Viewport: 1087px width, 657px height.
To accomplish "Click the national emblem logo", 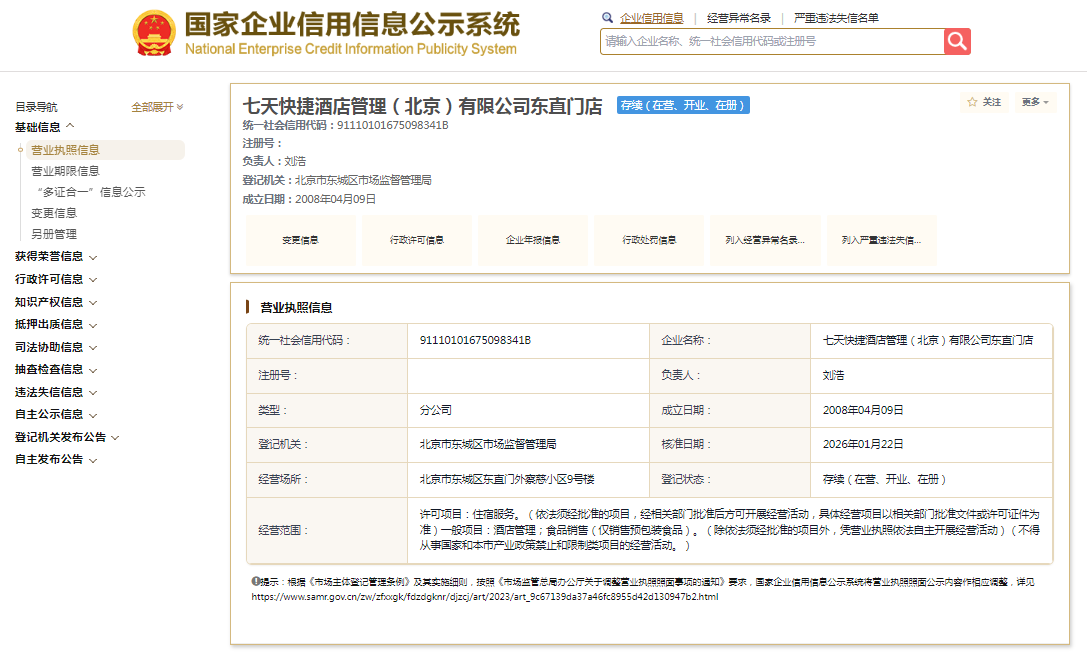I will click(153, 33).
